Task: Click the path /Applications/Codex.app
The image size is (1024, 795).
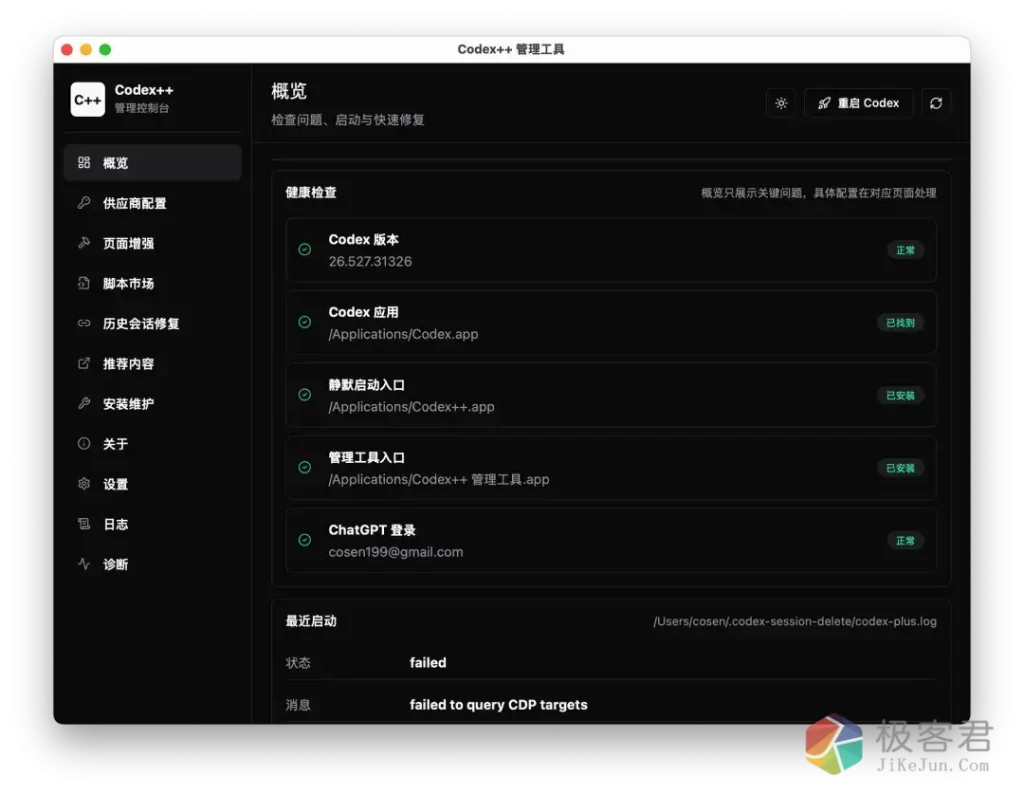Action: click(x=403, y=334)
